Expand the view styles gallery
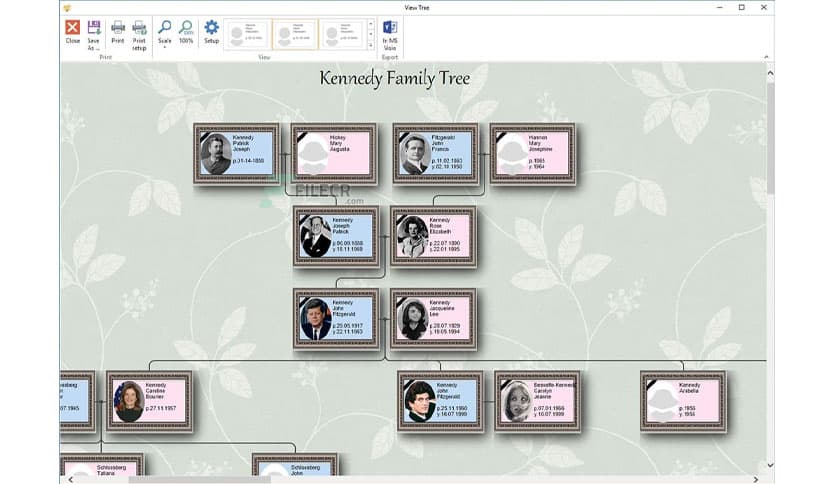The width and height of the screenshot is (836, 484). click(x=371, y=46)
